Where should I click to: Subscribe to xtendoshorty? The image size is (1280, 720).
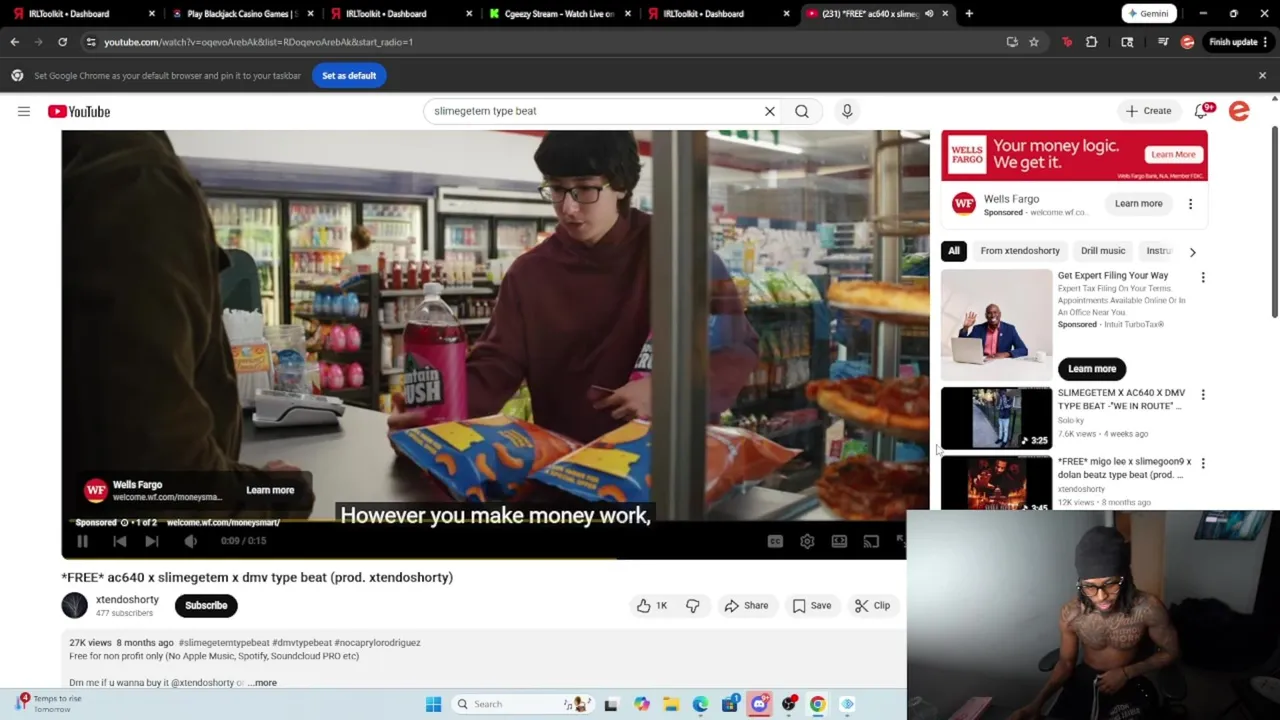(x=206, y=605)
